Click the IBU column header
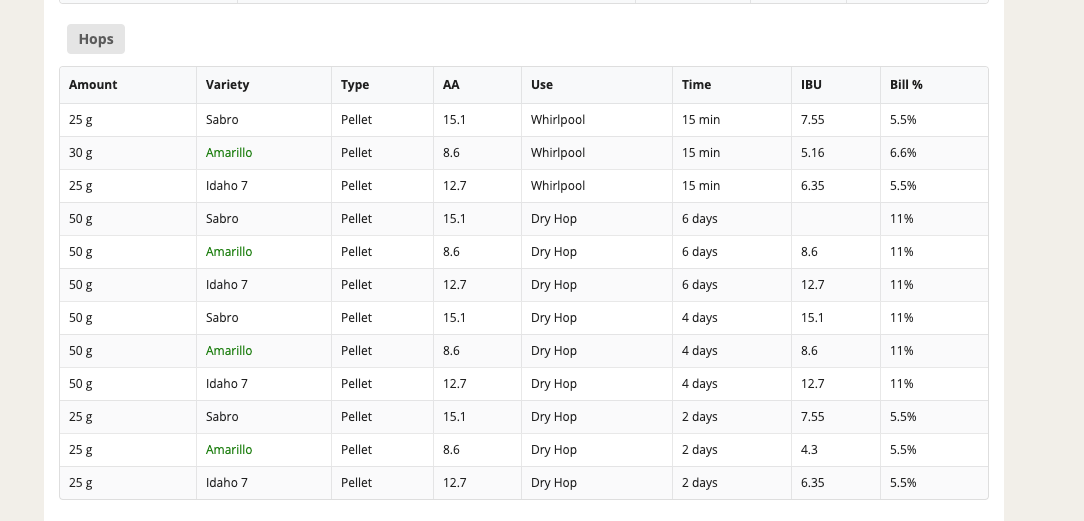 (812, 84)
